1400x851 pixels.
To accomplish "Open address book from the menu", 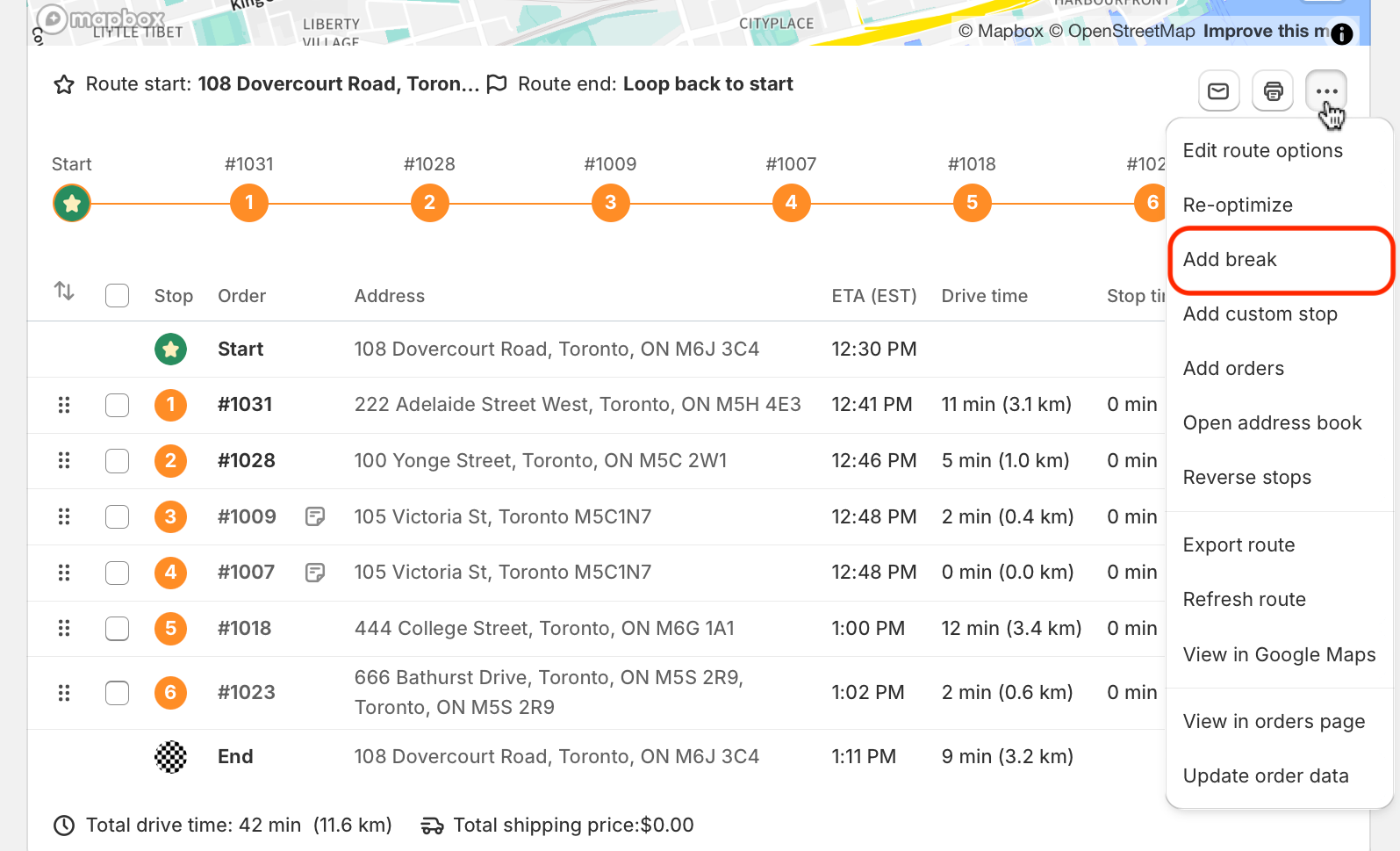I will (x=1280, y=423).
